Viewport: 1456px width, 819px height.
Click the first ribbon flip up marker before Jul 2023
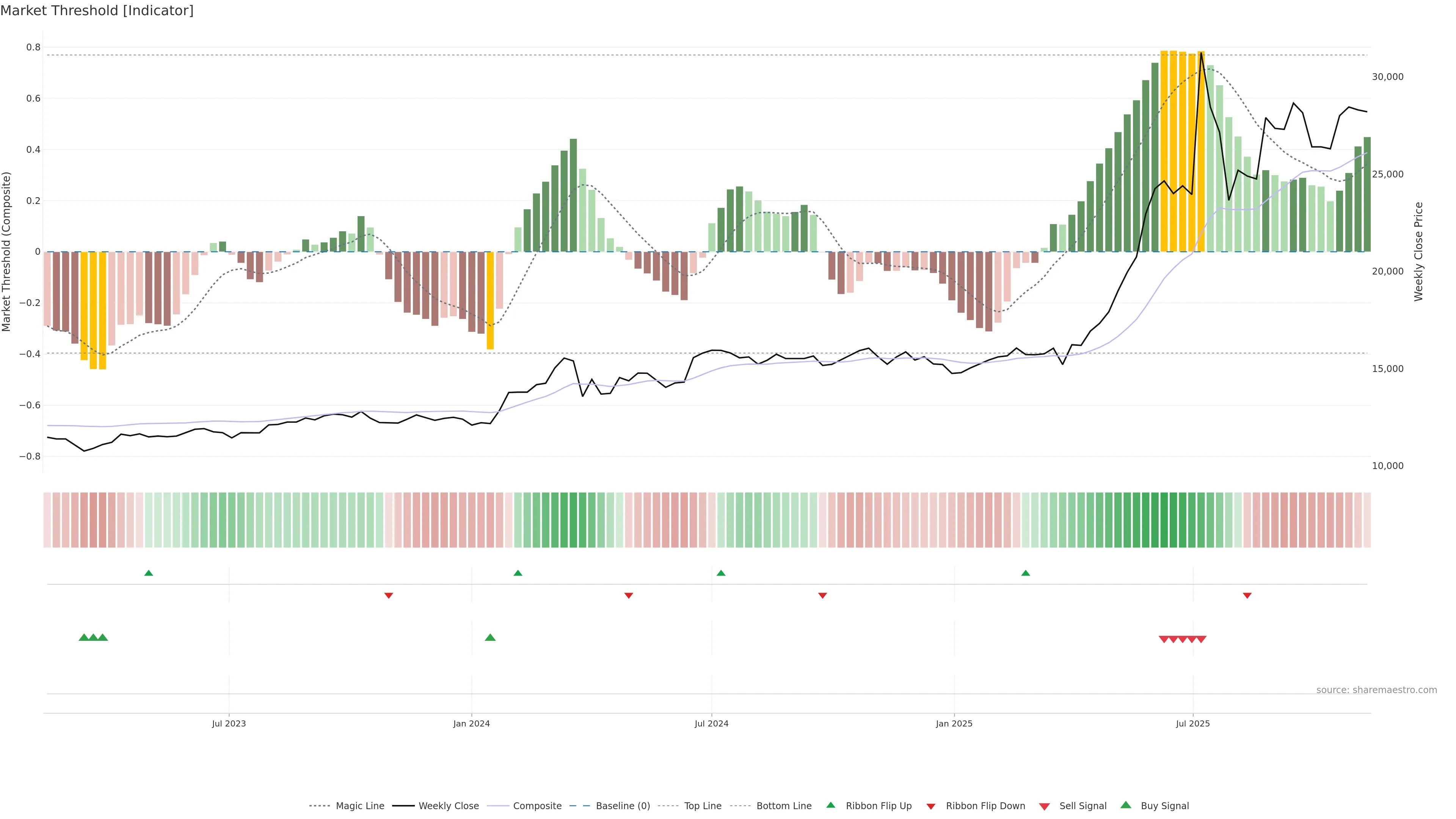(x=149, y=573)
